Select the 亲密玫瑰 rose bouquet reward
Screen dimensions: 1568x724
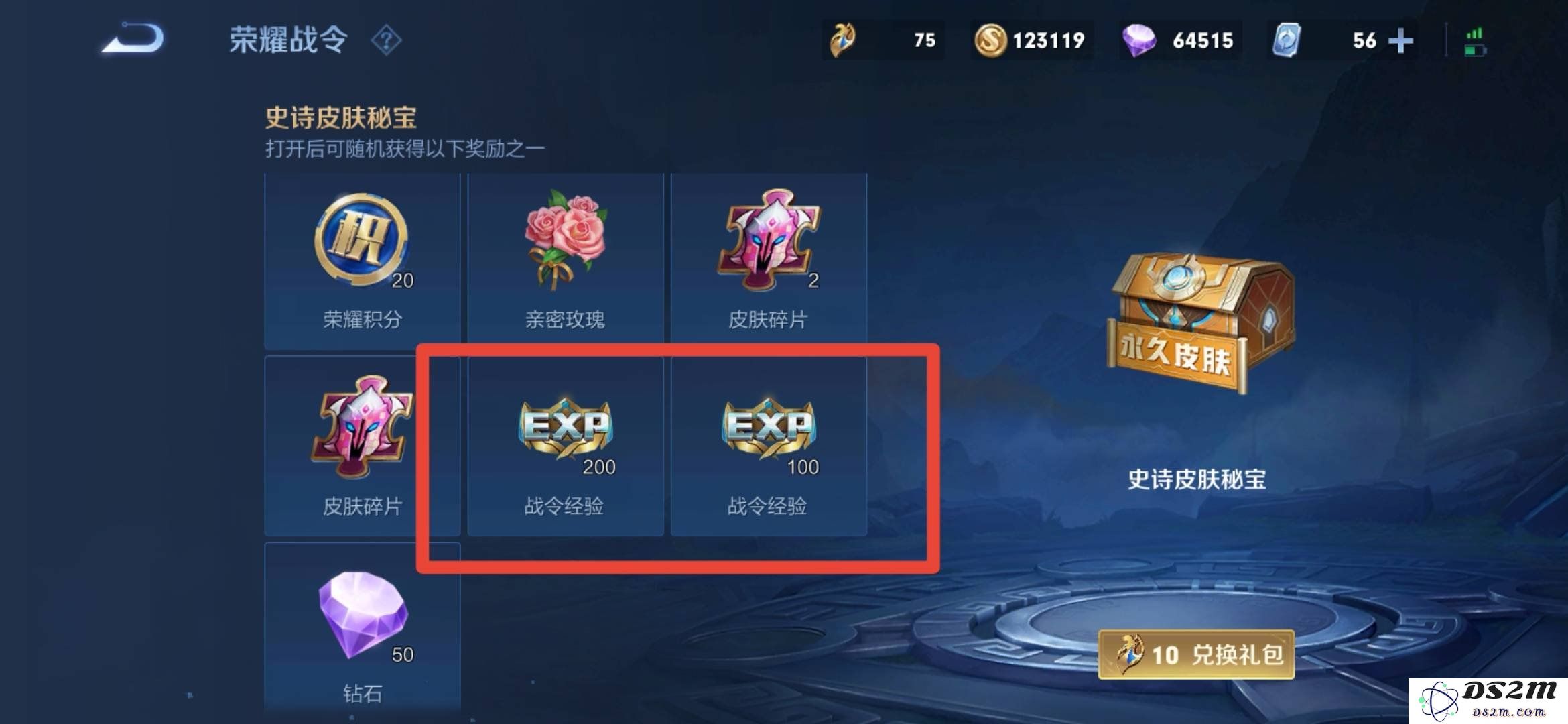[x=566, y=261]
